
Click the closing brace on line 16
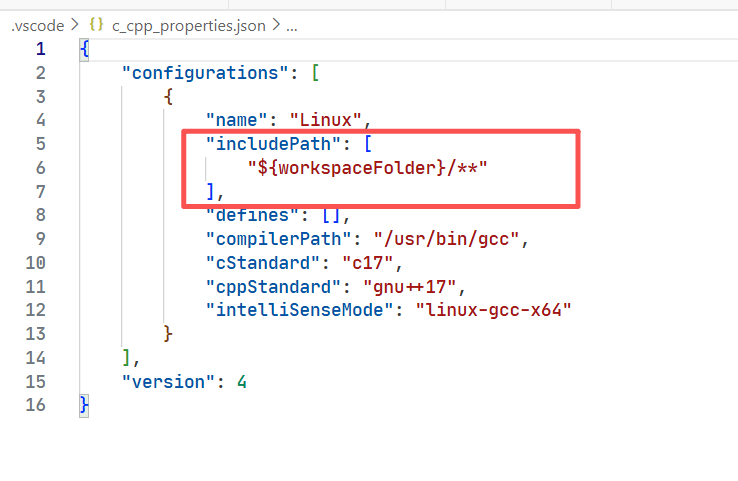click(x=84, y=405)
